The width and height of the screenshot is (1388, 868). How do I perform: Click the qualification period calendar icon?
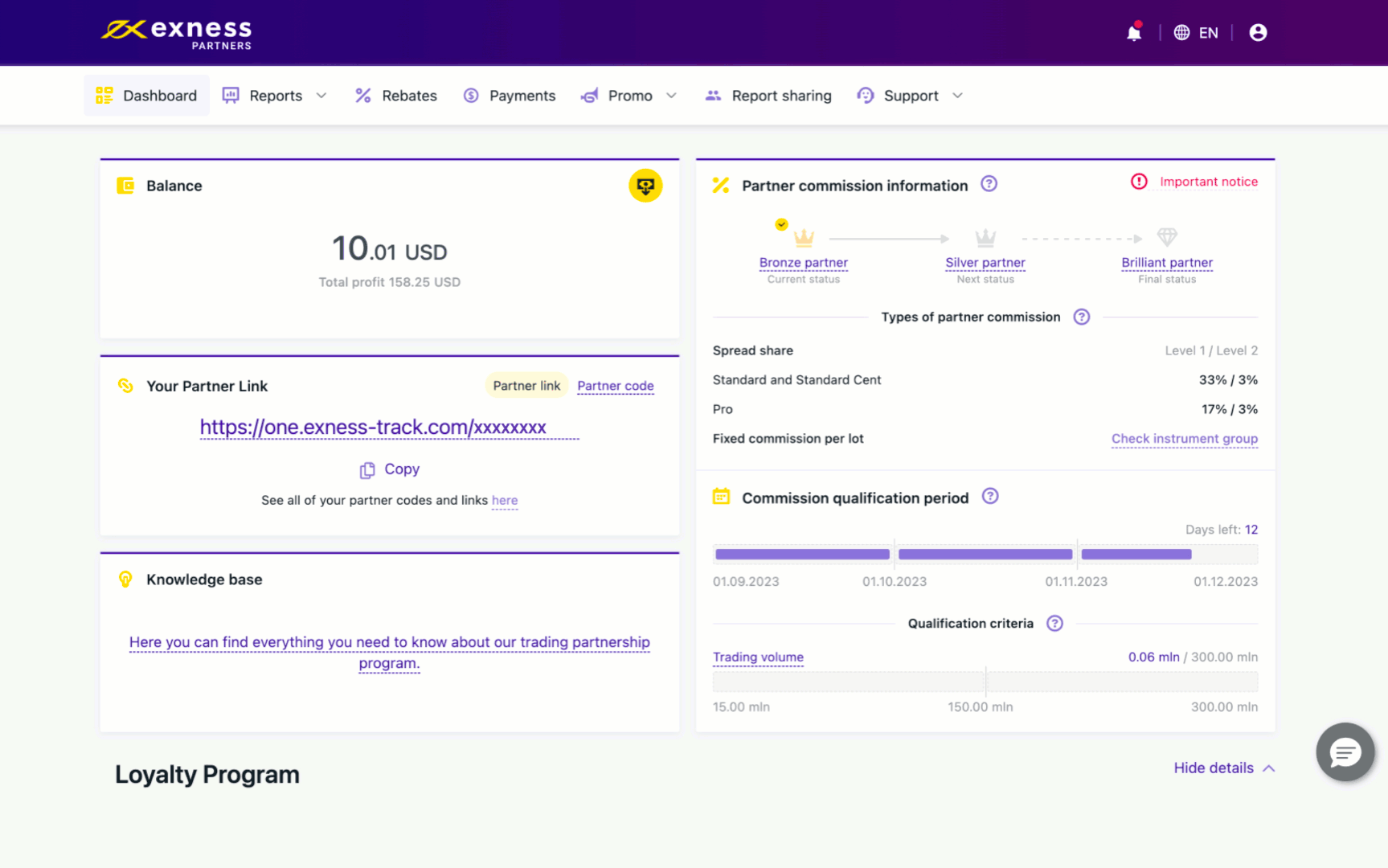[x=721, y=497]
